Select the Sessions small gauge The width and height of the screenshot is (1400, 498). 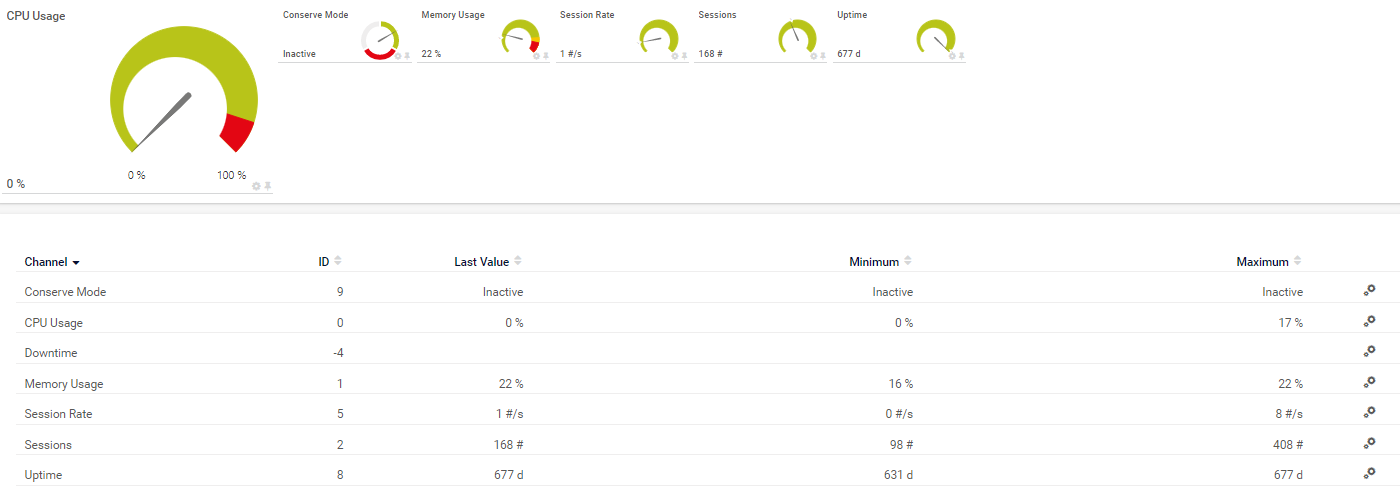(796, 38)
